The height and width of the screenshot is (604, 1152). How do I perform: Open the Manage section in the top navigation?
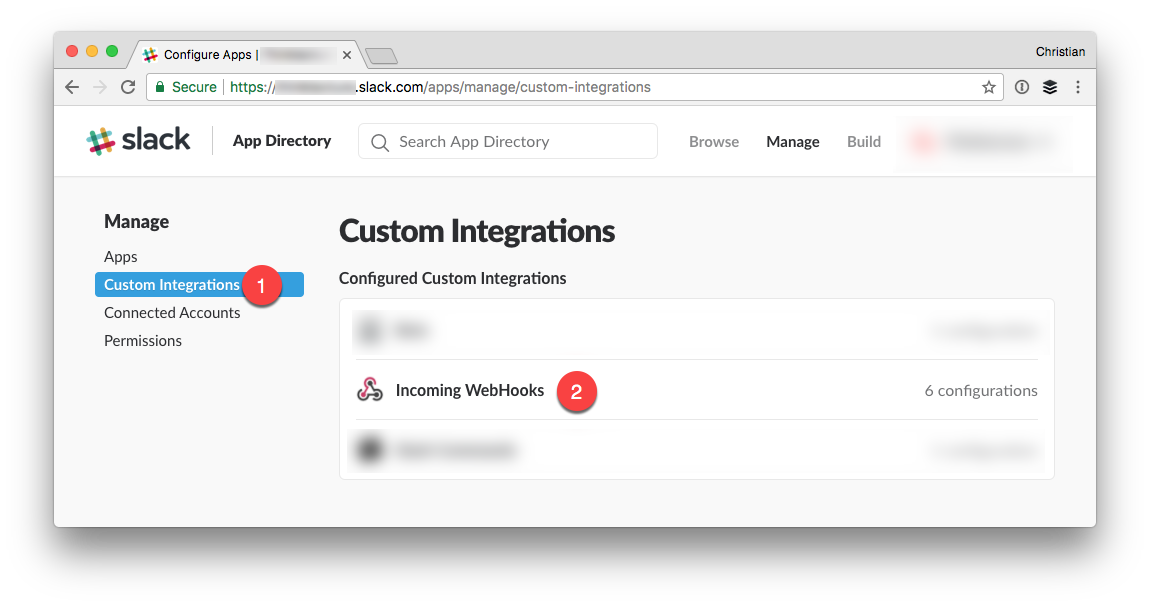pos(792,141)
